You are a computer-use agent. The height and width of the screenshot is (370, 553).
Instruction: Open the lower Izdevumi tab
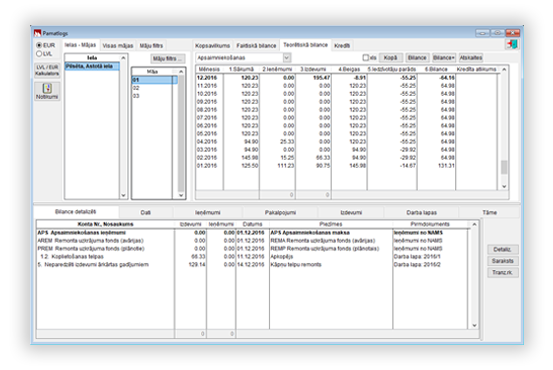point(351,213)
